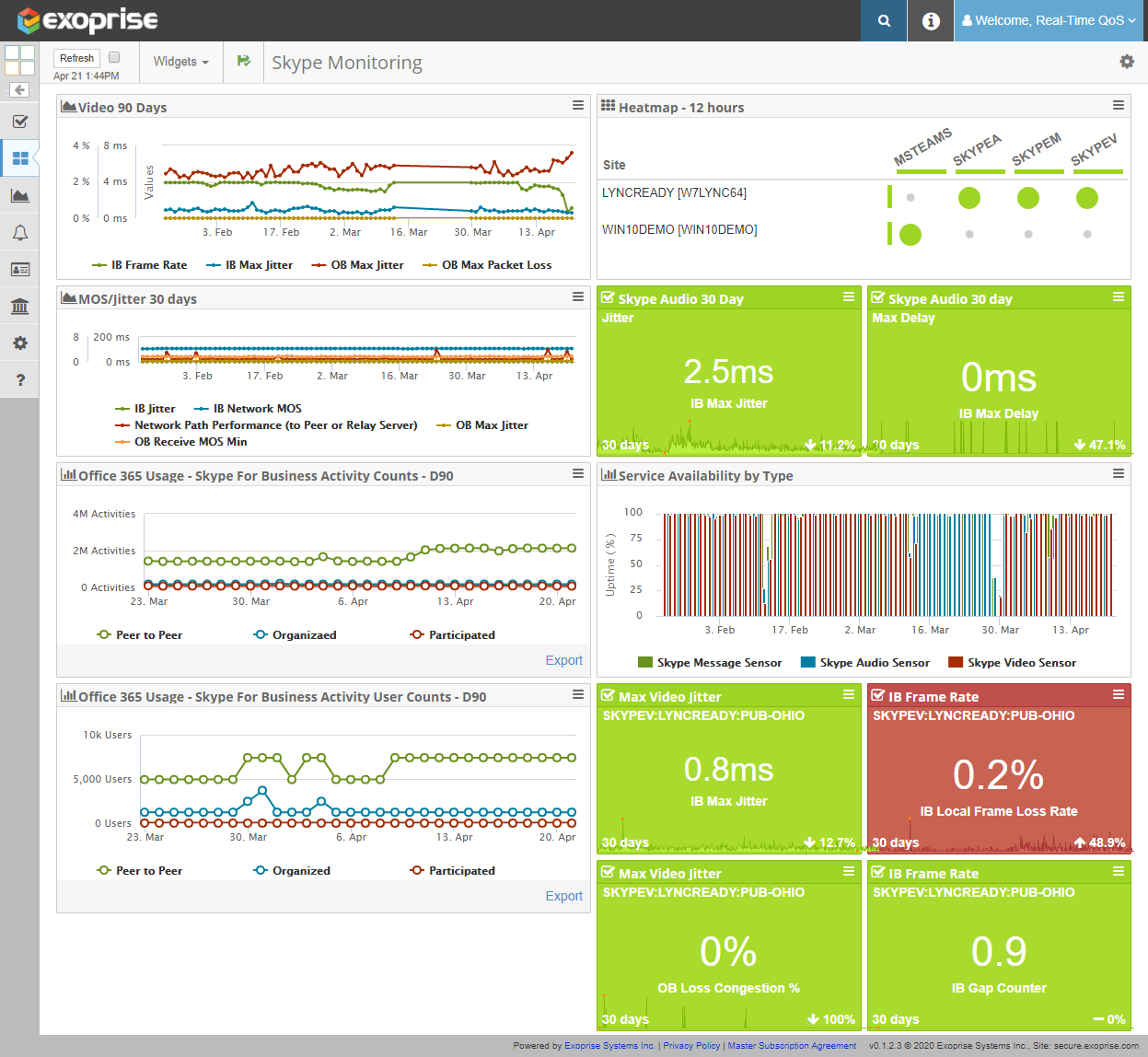
Task: Click the info icon in header
Action: [931, 20]
